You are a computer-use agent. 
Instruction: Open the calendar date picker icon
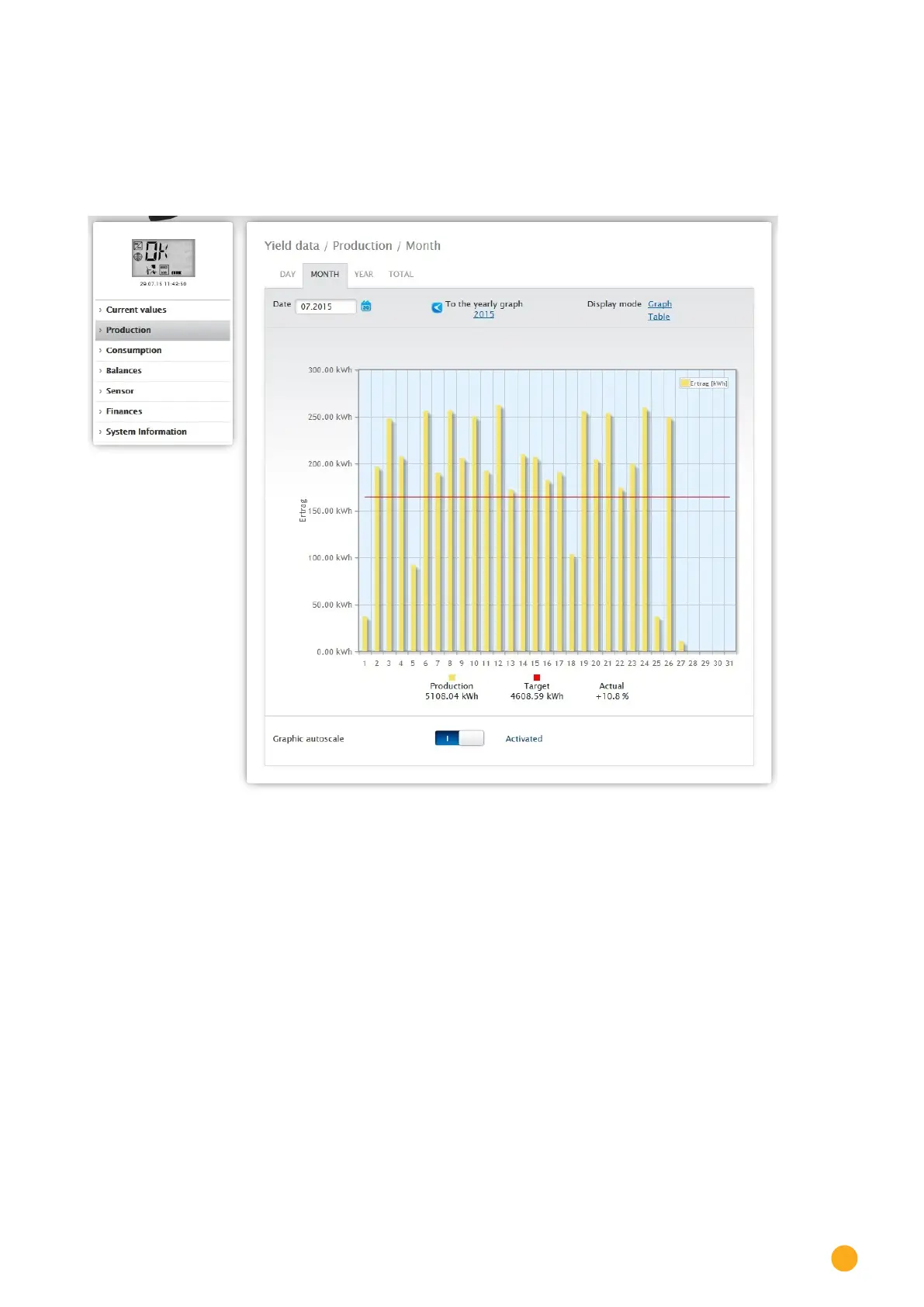[x=366, y=307]
